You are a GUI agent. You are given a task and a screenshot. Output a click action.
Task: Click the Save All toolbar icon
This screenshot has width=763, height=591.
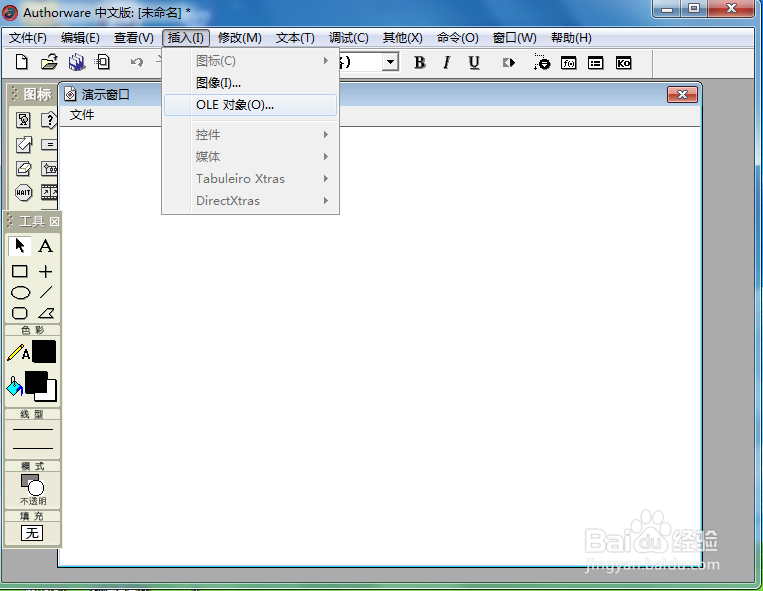(76, 62)
